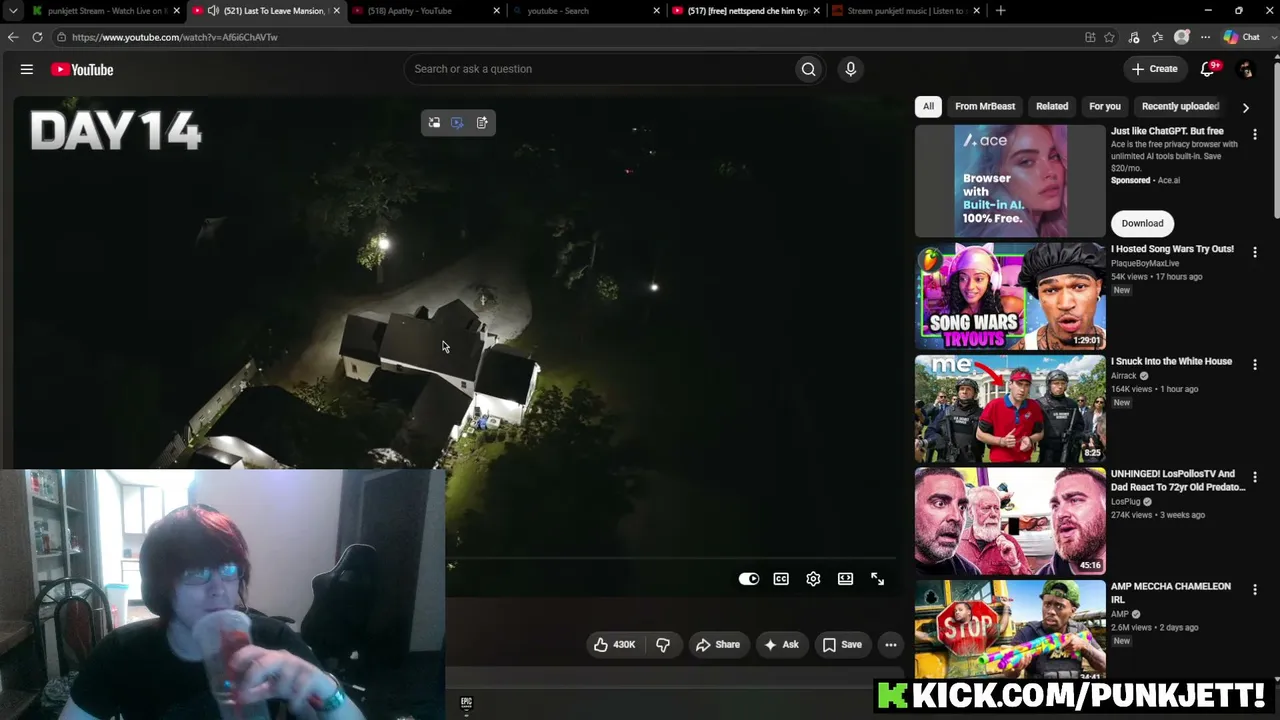1280x720 pixels.
Task: Click the Ask button
Action: tap(782, 645)
